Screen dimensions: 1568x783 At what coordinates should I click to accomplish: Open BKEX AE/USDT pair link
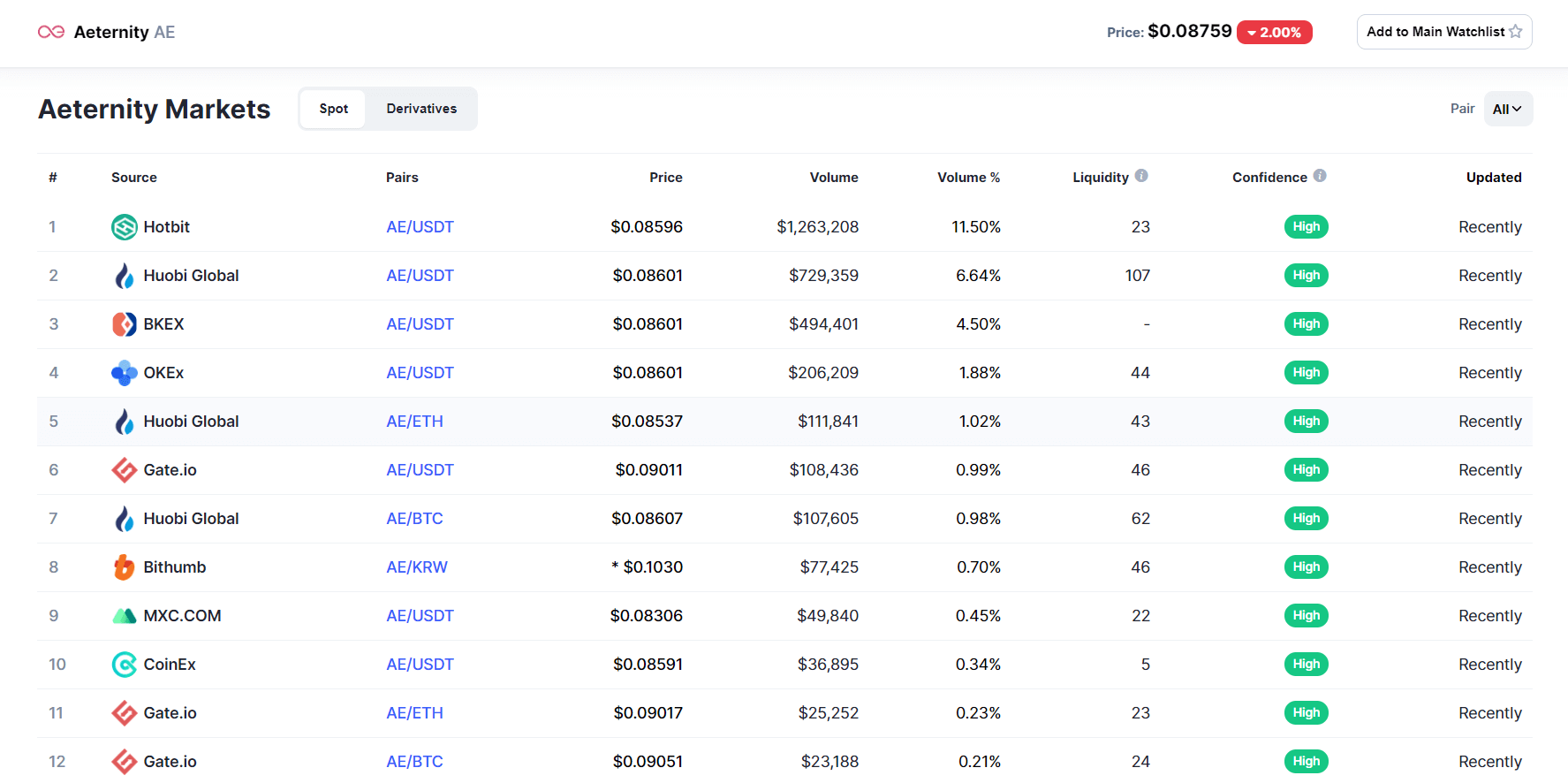(420, 324)
